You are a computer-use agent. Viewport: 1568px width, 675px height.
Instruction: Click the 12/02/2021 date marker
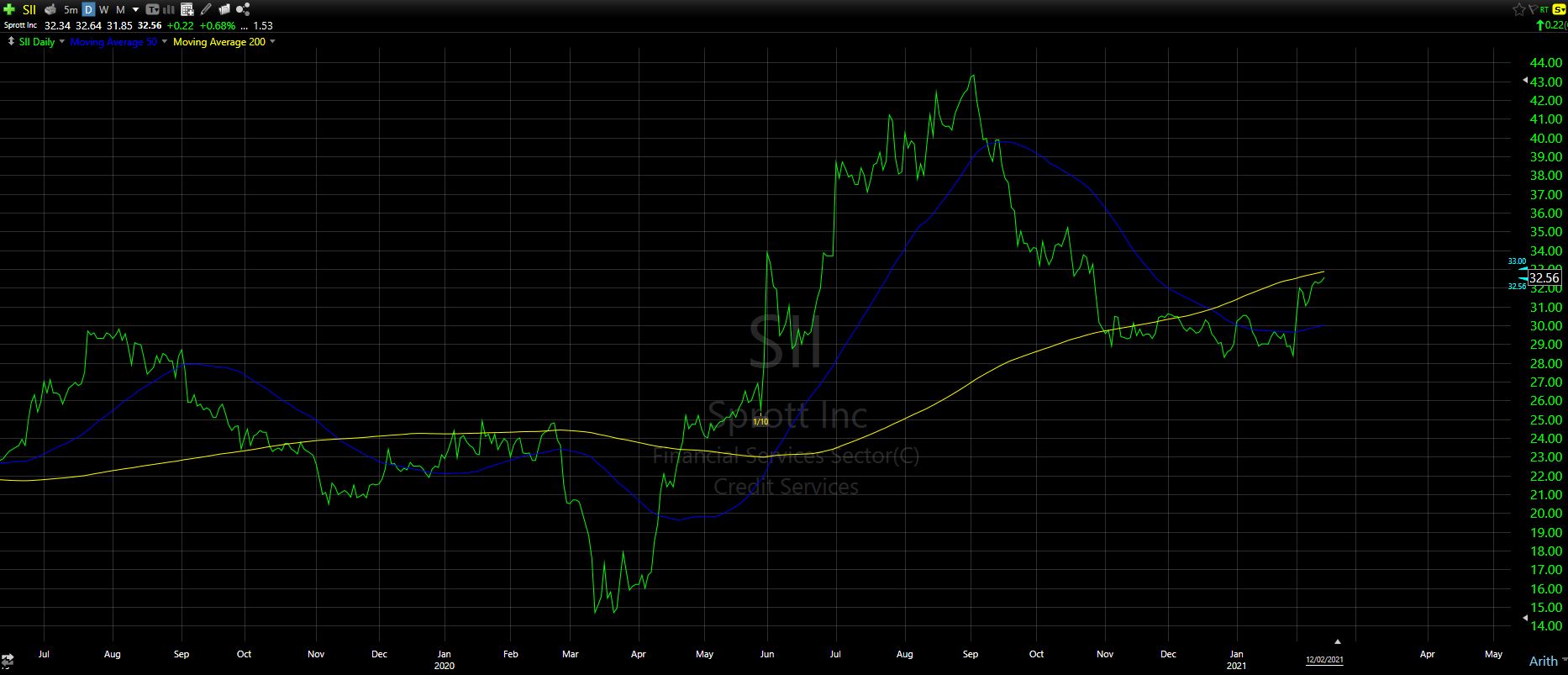(1323, 660)
